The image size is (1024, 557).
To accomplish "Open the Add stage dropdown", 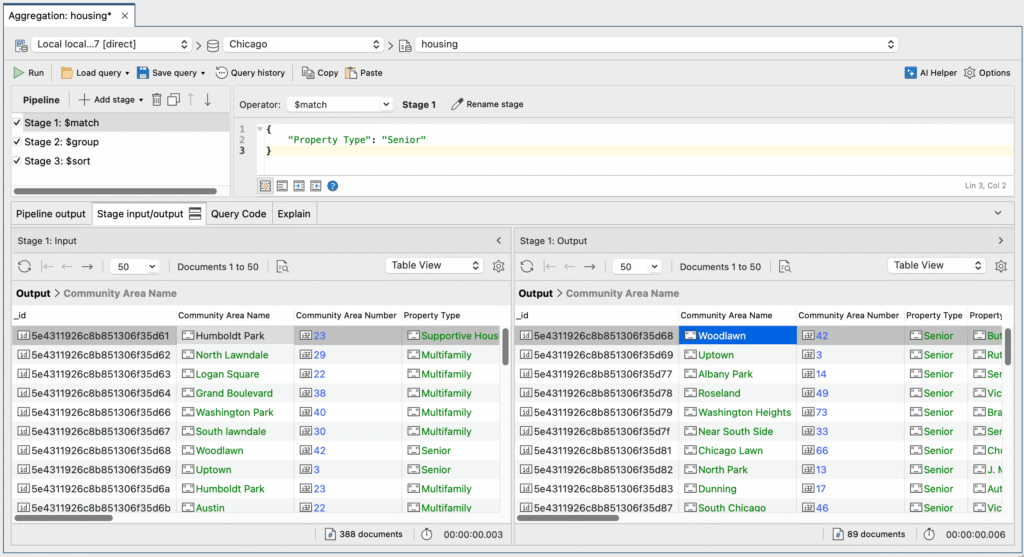I will point(110,100).
